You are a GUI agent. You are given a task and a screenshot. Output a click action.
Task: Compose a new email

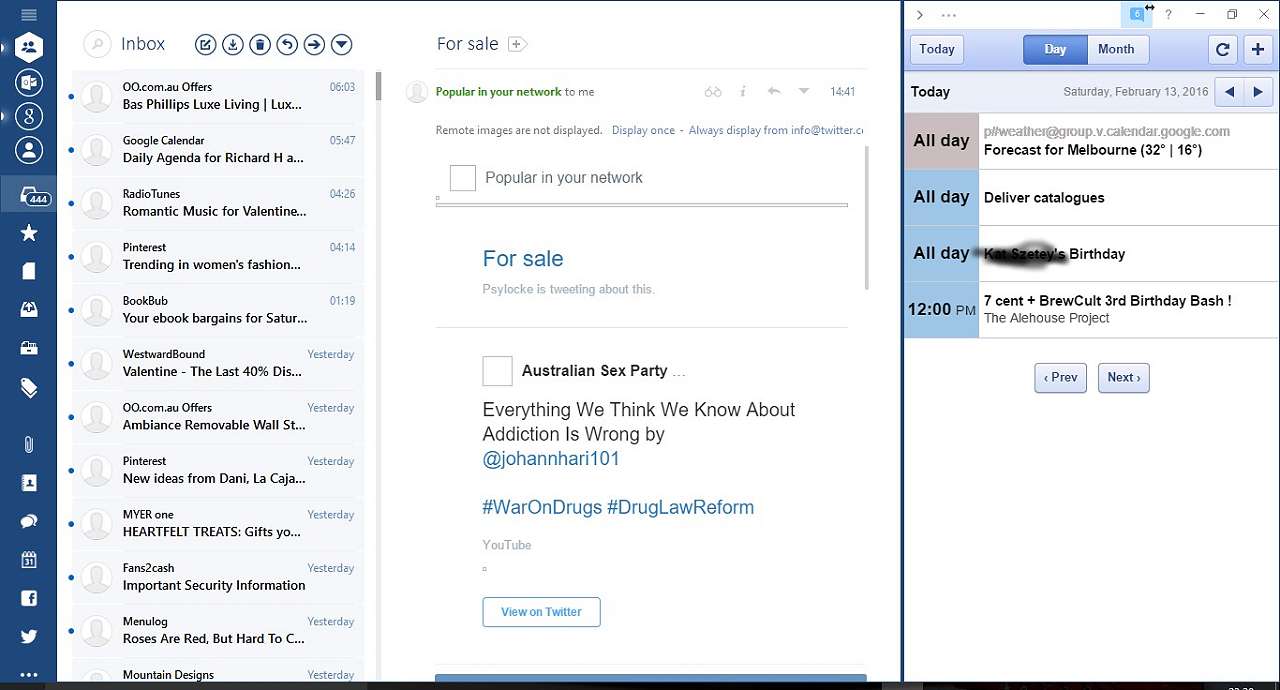coord(205,44)
